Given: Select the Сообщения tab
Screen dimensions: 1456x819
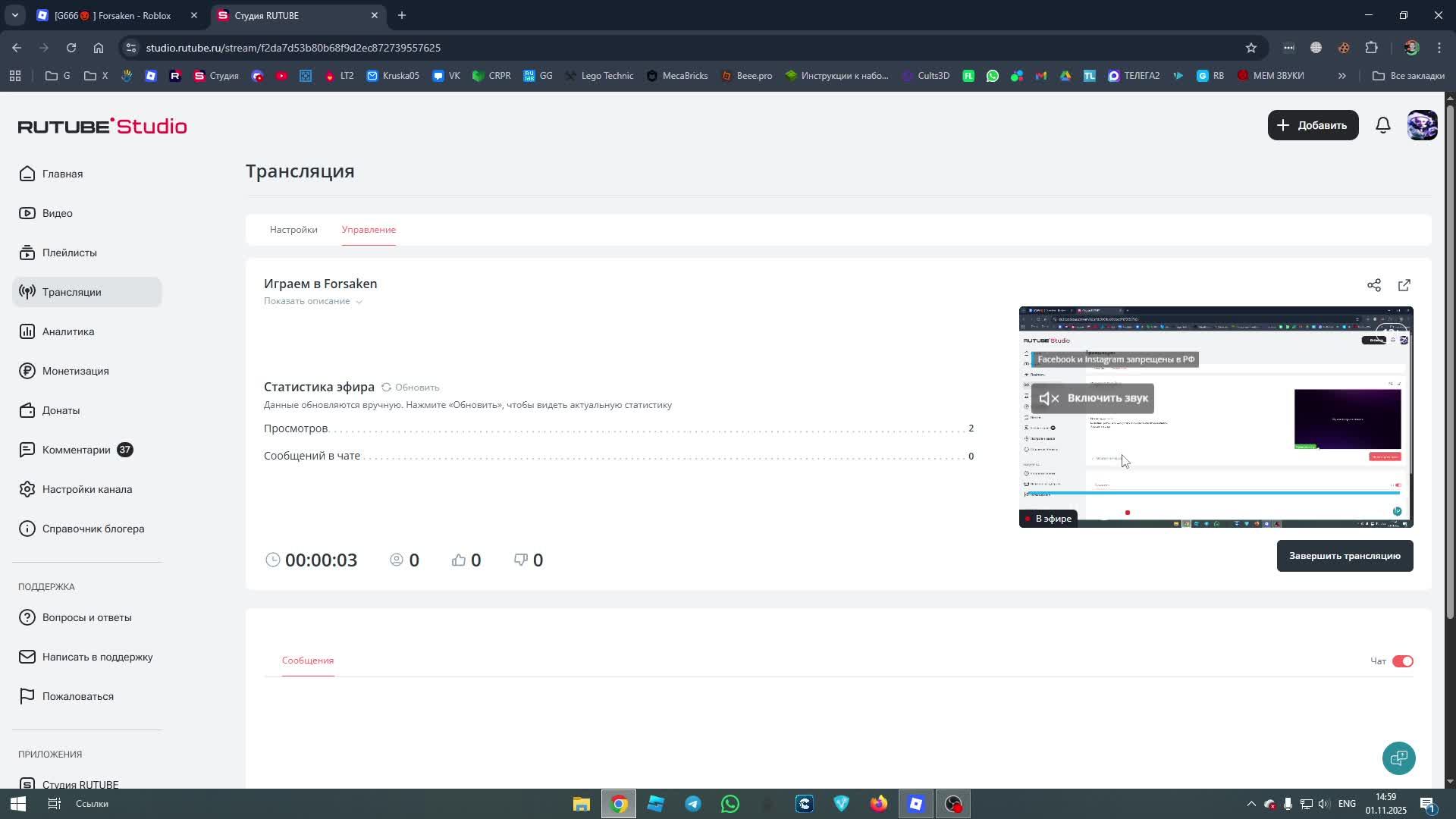Looking at the screenshot, I should click(x=308, y=661).
